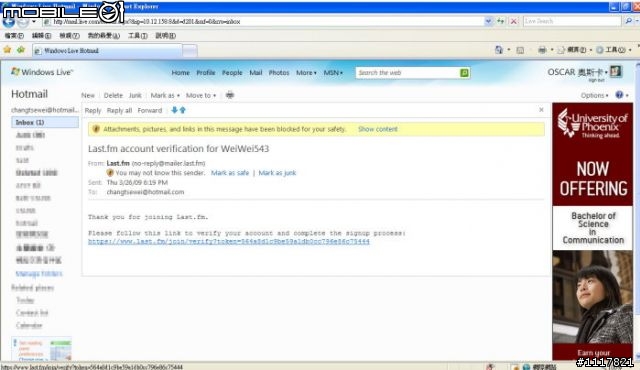Click Forward

pyautogui.click(x=150, y=110)
